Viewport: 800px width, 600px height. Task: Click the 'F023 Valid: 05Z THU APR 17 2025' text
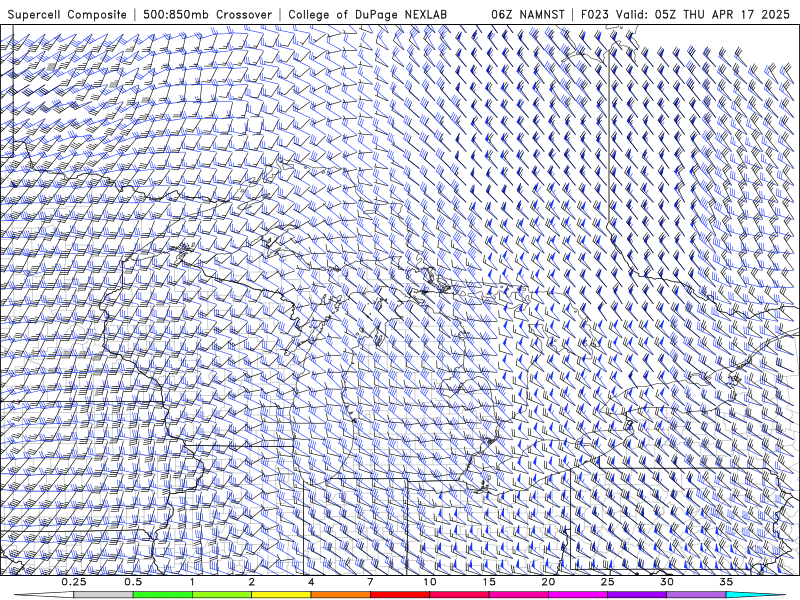tap(685, 15)
